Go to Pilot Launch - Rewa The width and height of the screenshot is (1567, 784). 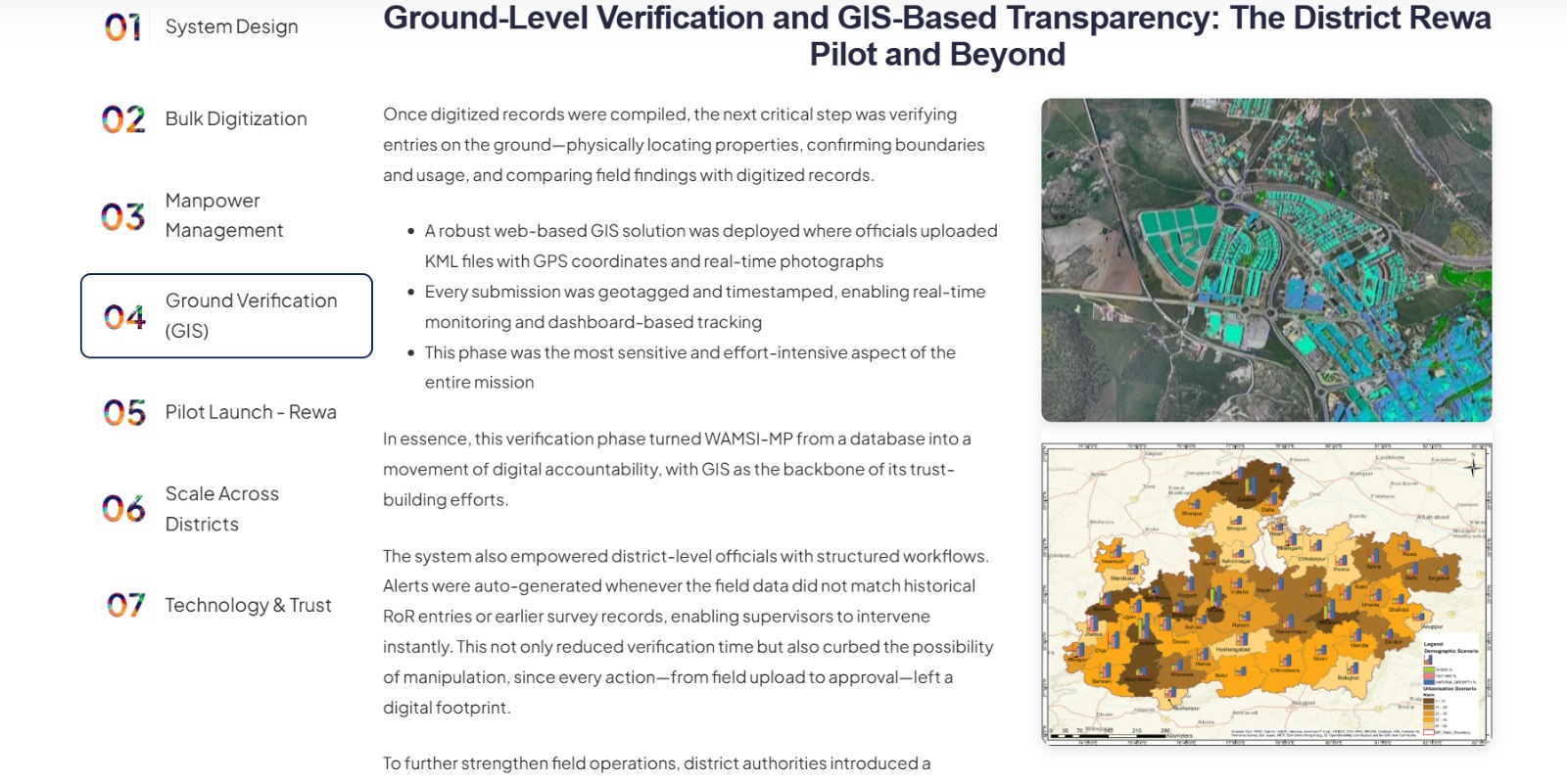pyautogui.click(x=251, y=413)
